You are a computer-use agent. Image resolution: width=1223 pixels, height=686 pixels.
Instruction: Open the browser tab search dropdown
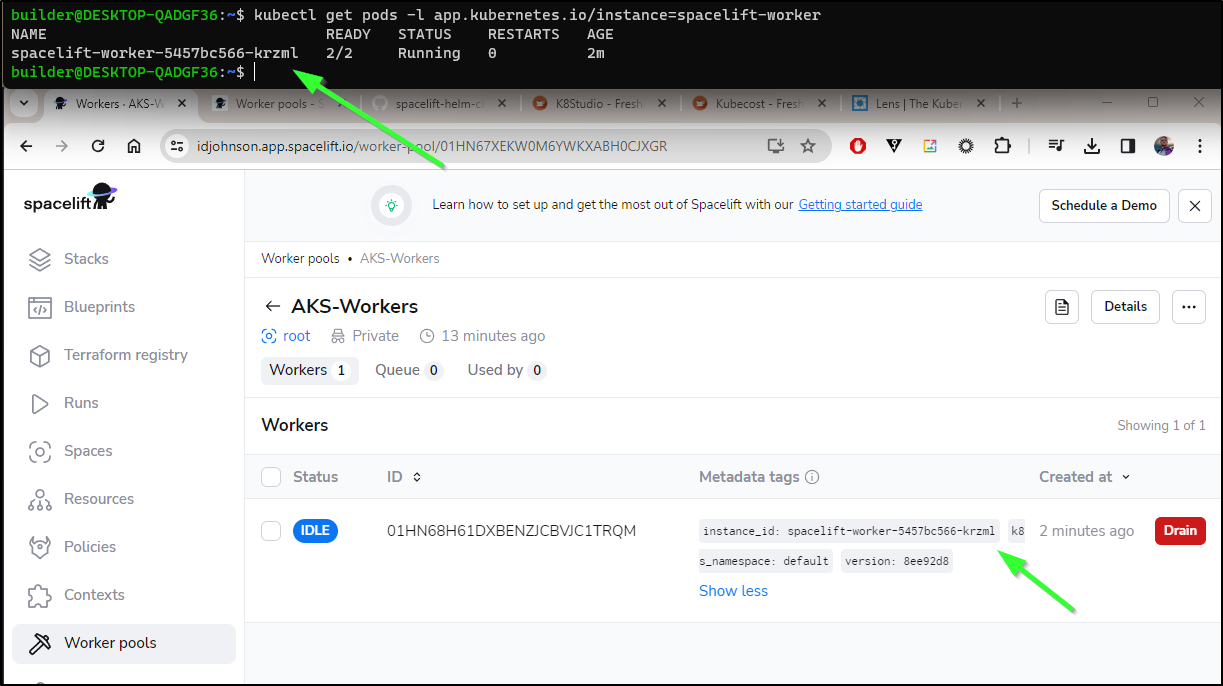click(x=24, y=103)
